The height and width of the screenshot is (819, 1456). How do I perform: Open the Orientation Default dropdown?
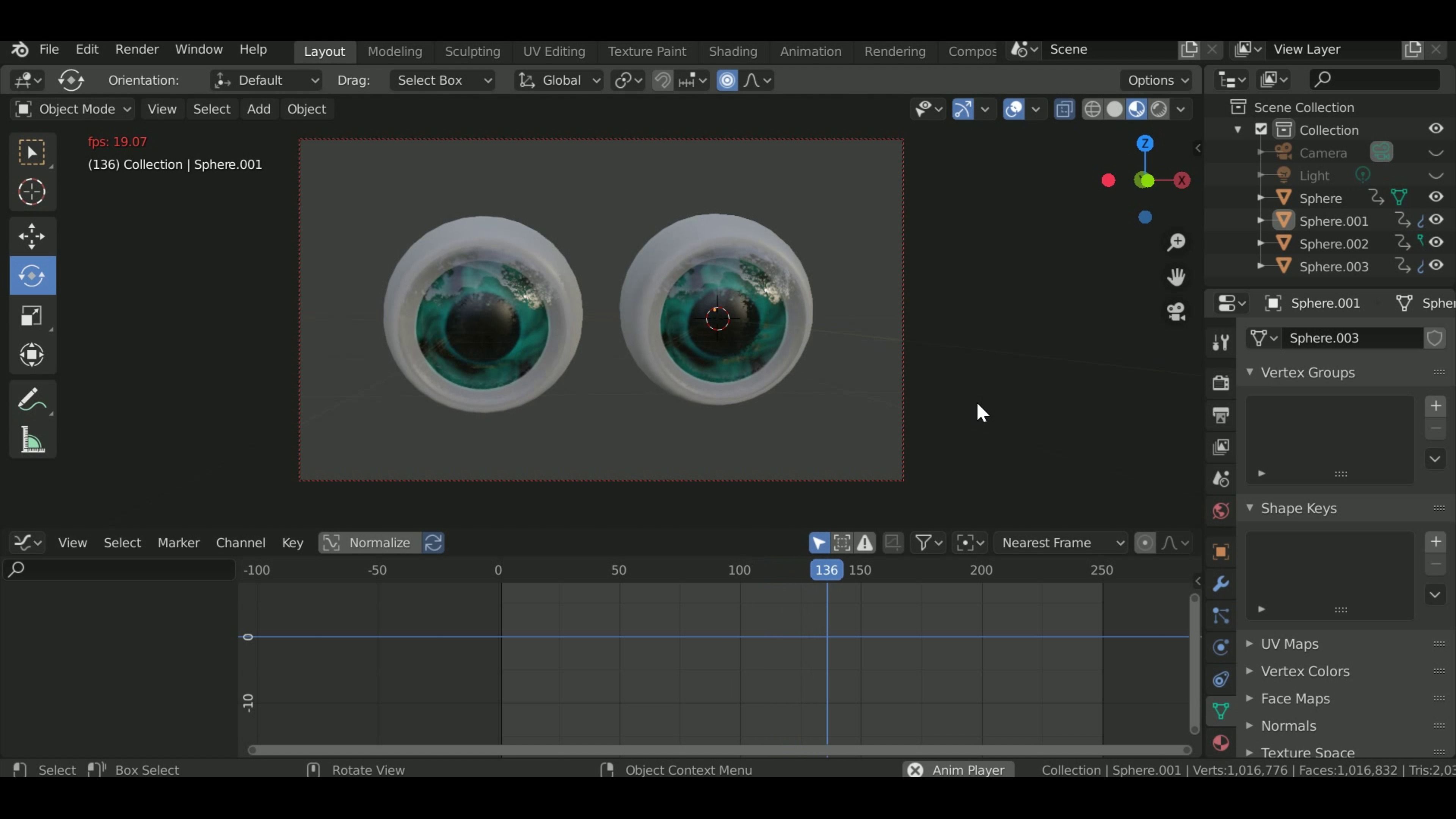tap(266, 80)
